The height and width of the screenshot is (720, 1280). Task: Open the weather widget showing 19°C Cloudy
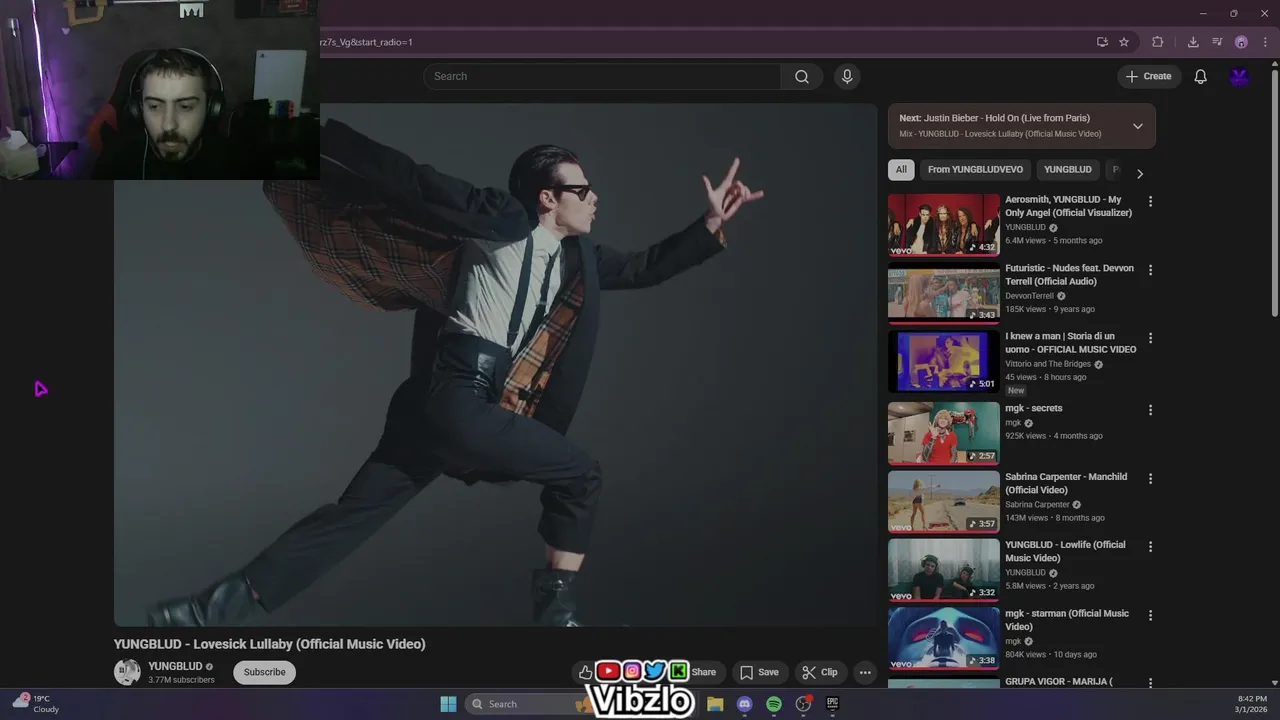(36, 704)
